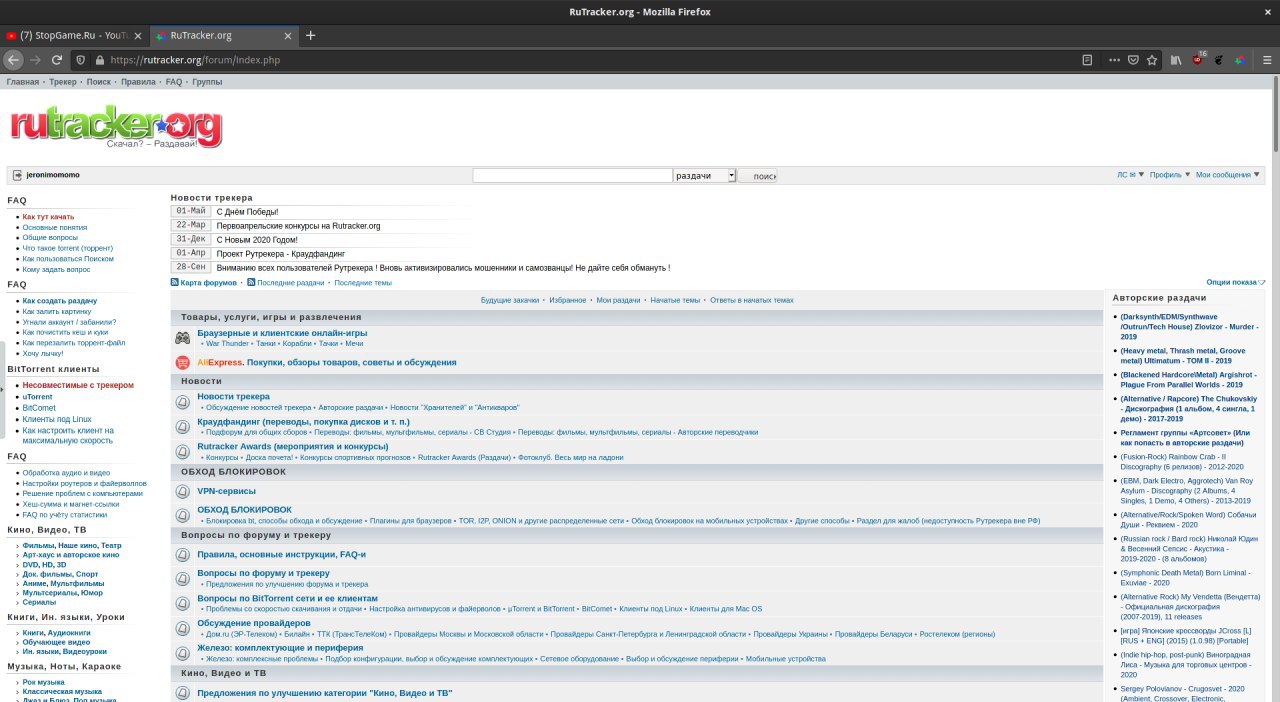Click the padlock site security icon
The height and width of the screenshot is (702, 1280).
pos(99,60)
